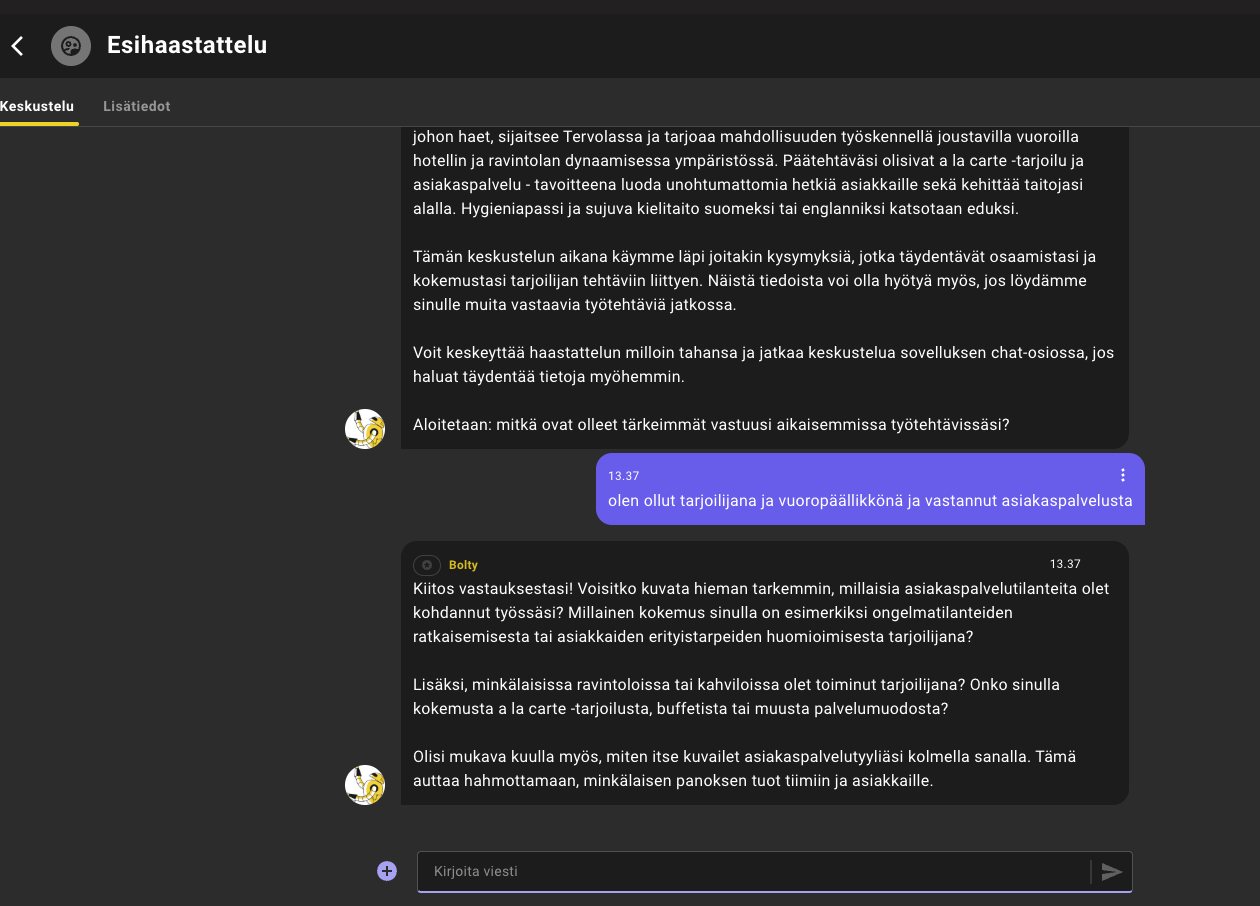
Task: Click the plus icon to add attachment
Action: tap(387, 871)
